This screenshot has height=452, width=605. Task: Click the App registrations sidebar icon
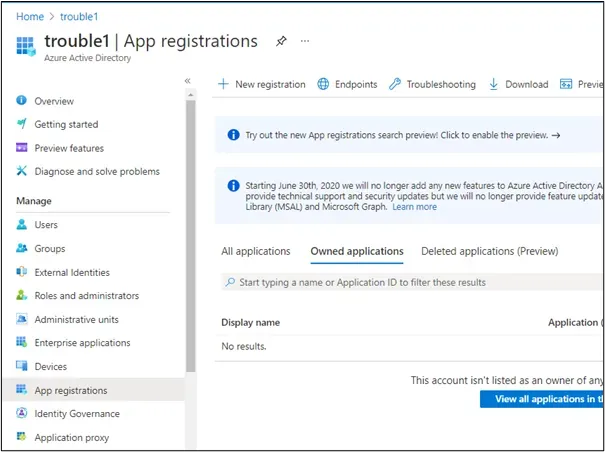point(22,389)
